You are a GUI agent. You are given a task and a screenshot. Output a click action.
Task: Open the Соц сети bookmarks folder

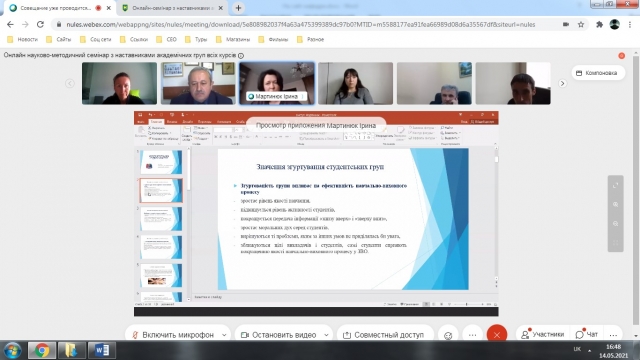[96, 40]
